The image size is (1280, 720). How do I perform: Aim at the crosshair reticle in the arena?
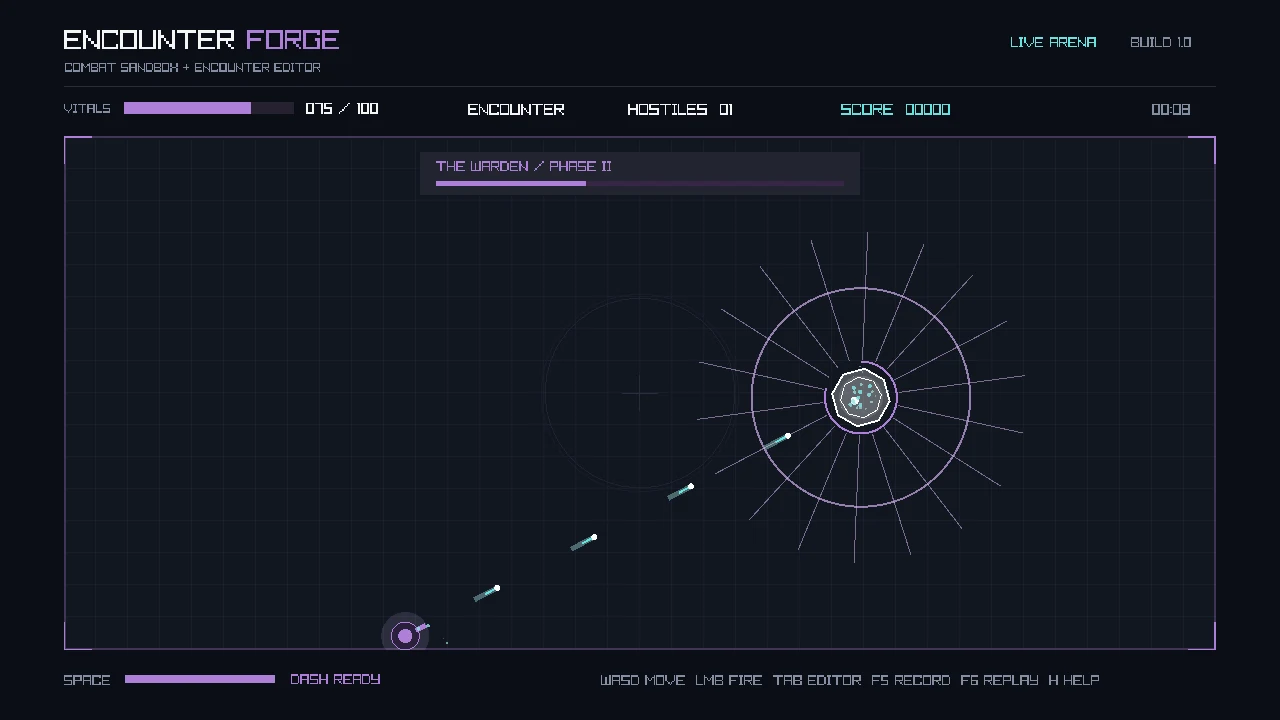pyautogui.click(x=639, y=393)
